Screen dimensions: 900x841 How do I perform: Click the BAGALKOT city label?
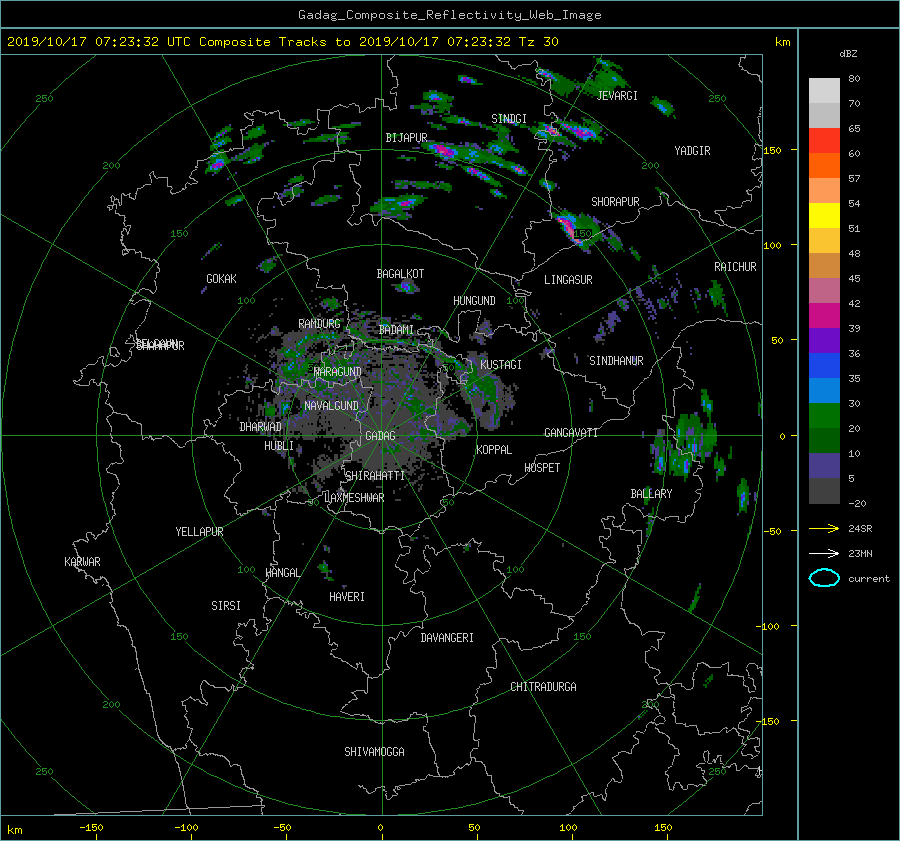400,274
